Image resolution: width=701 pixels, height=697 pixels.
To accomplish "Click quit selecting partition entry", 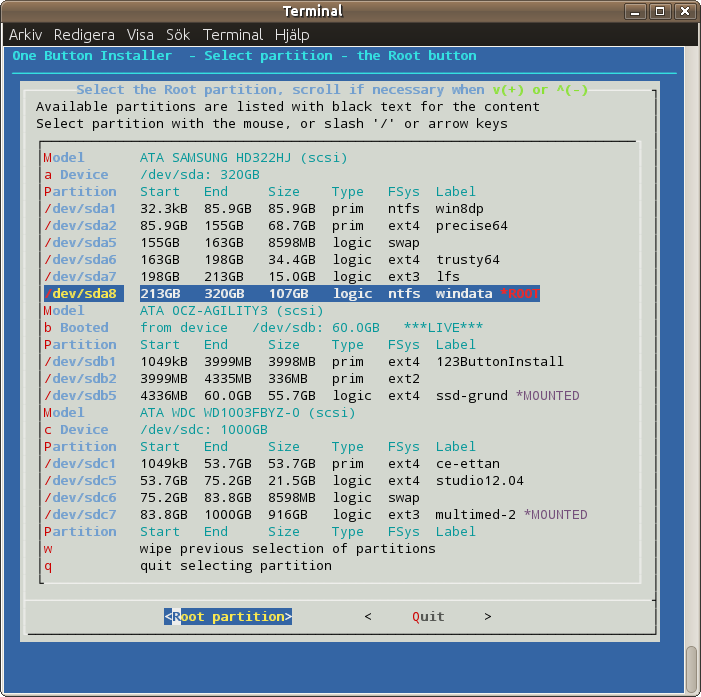I will (x=235, y=566).
